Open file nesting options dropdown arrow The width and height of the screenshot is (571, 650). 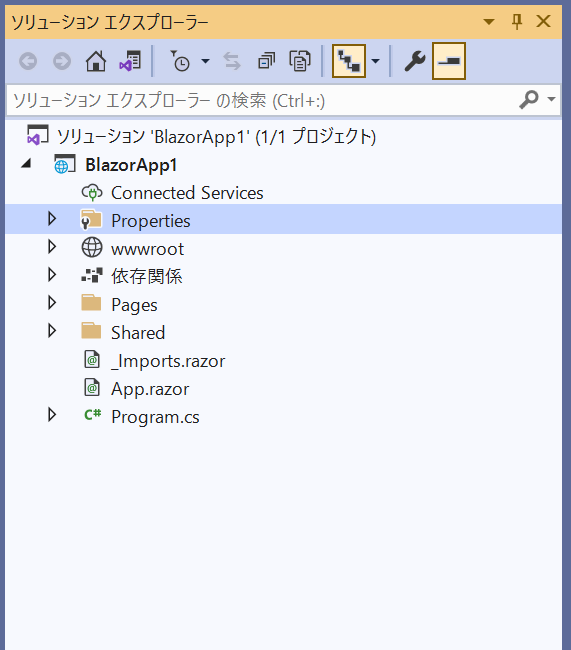pyautogui.click(x=375, y=61)
